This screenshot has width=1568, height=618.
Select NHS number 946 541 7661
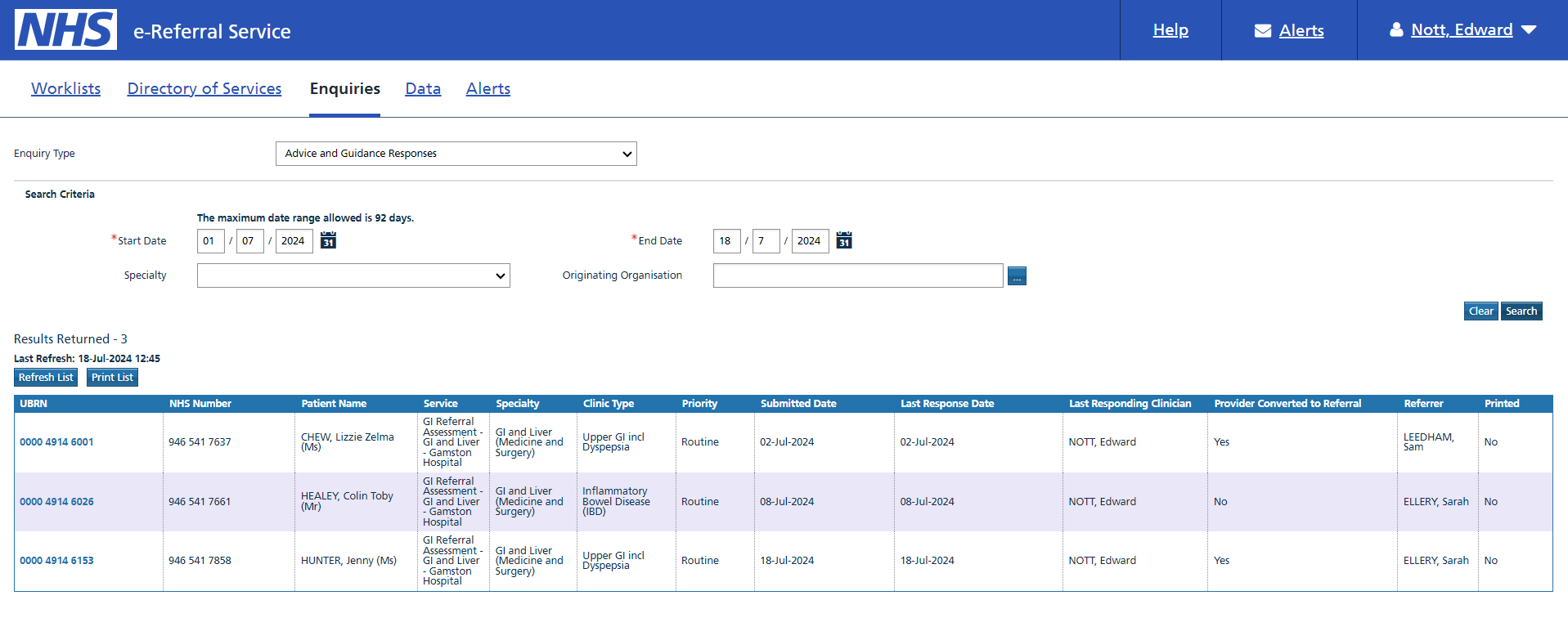click(200, 502)
